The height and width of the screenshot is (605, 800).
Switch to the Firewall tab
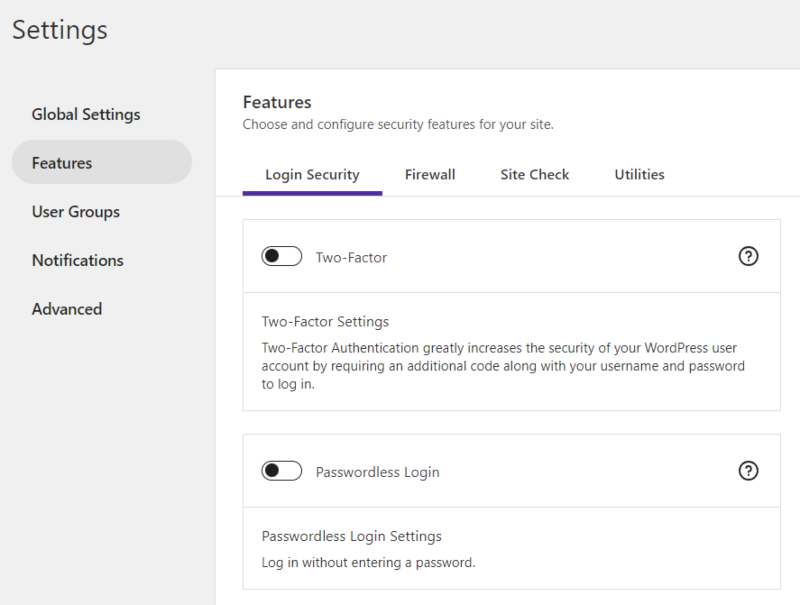[x=430, y=174]
